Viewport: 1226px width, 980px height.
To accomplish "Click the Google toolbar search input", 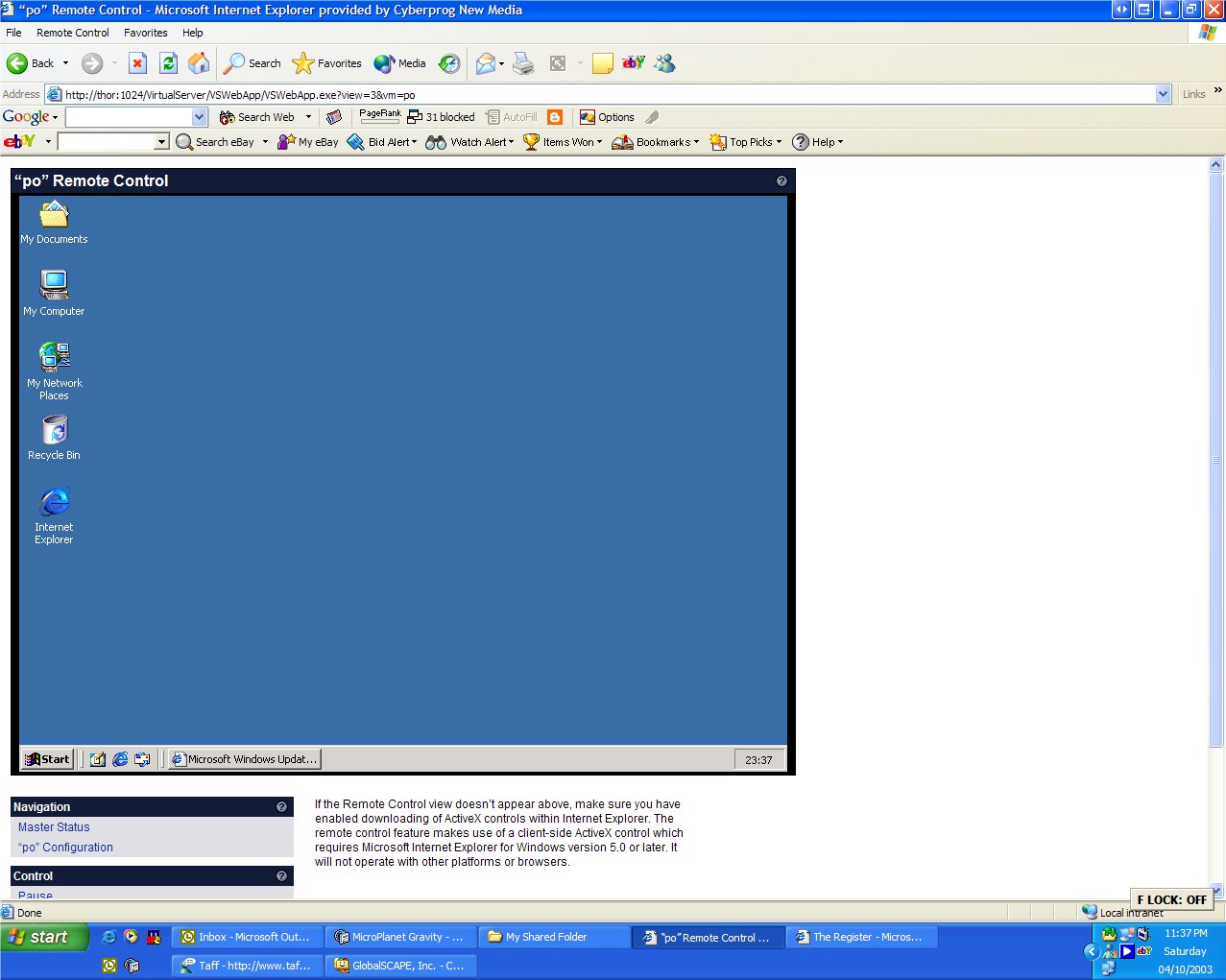I will [x=129, y=117].
